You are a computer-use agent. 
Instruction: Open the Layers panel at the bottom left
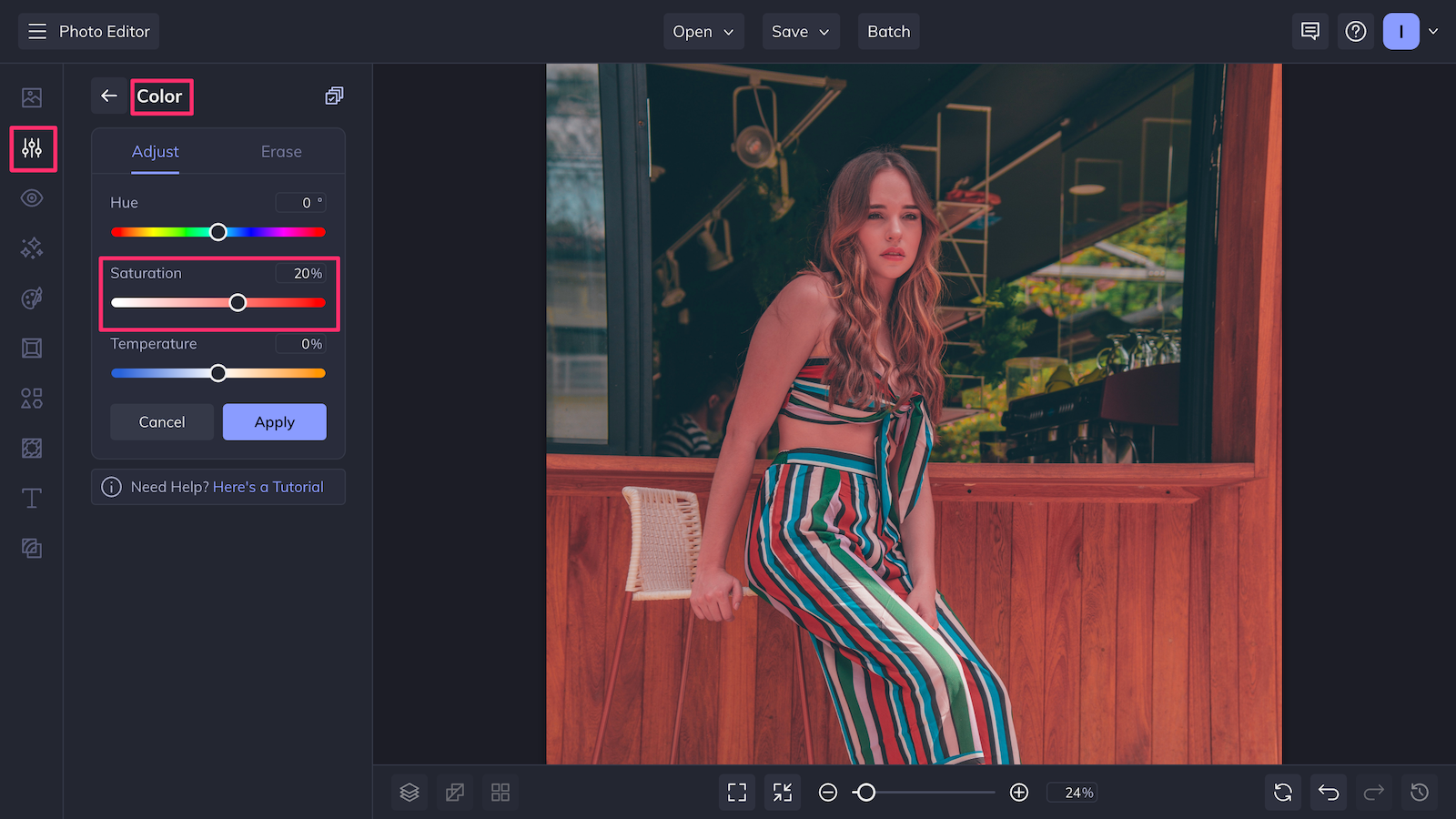click(x=409, y=792)
